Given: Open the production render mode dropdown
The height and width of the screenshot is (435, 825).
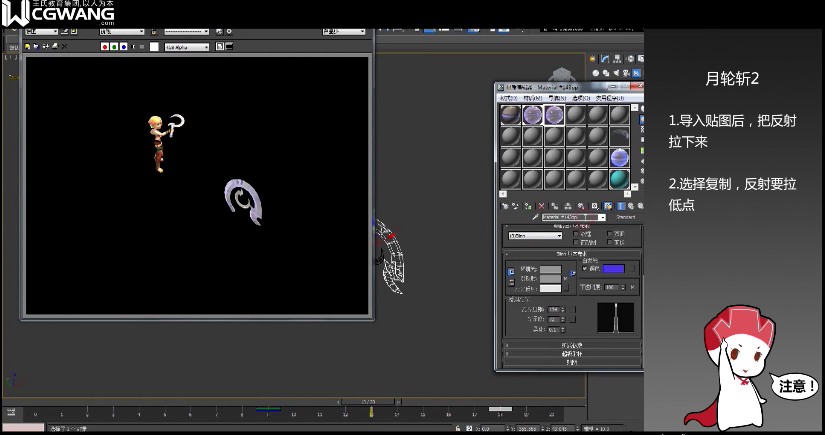Looking at the screenshot, I should pyautogui.click(x=344, y=32).
